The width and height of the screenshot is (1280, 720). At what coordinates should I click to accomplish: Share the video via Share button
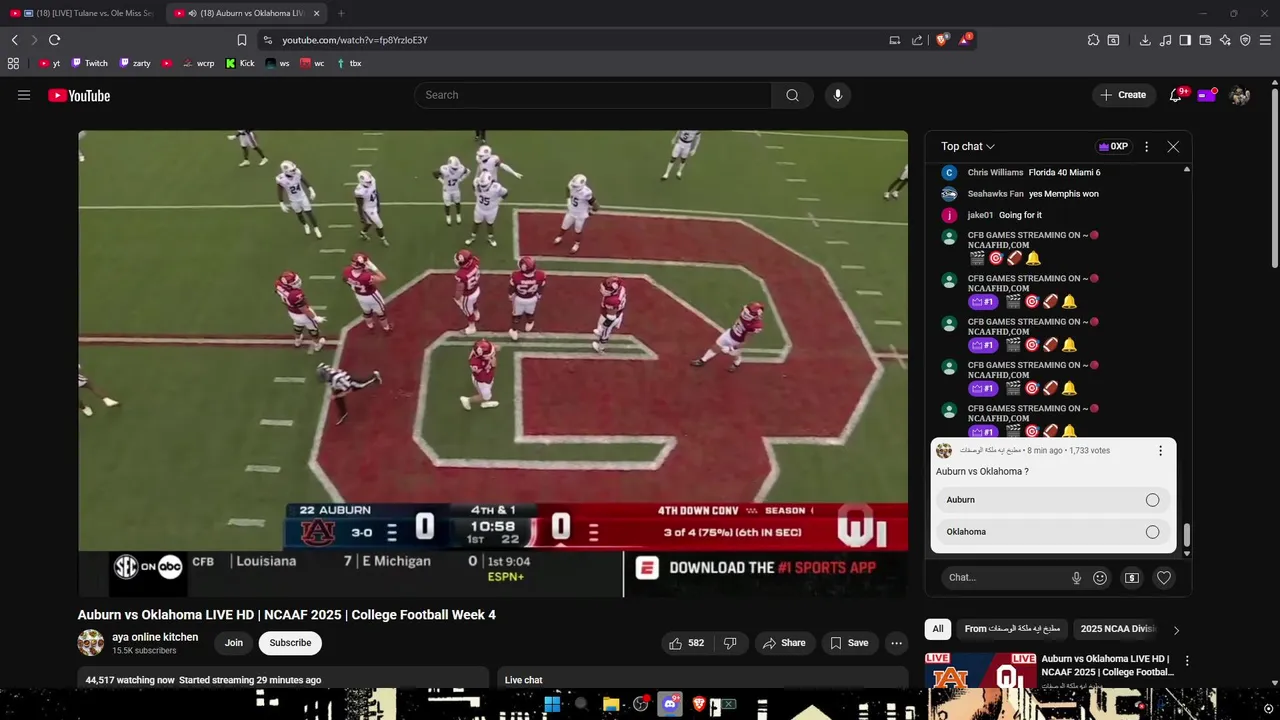click(784, 643)
